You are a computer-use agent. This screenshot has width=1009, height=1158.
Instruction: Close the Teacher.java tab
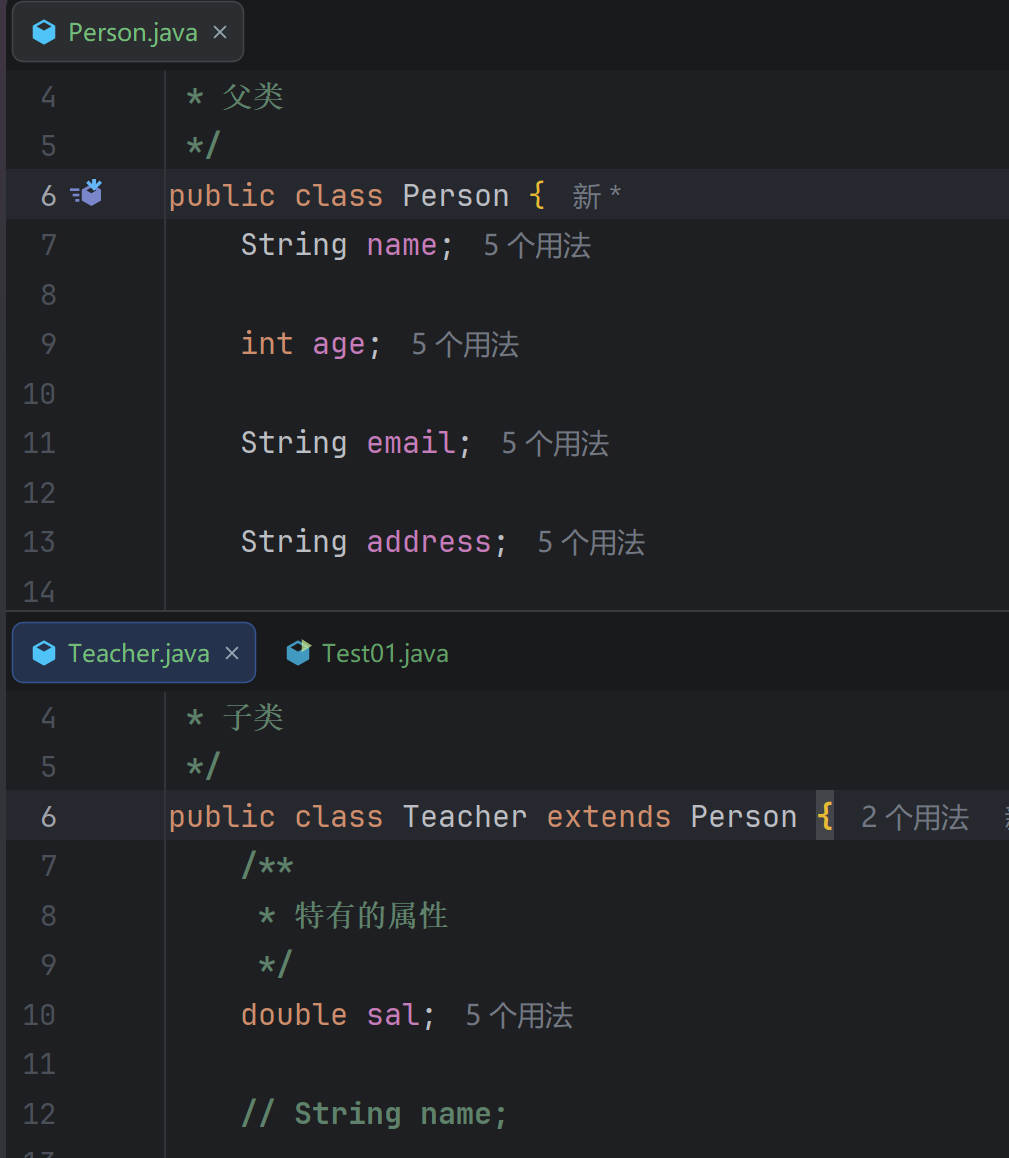point(232,654)
